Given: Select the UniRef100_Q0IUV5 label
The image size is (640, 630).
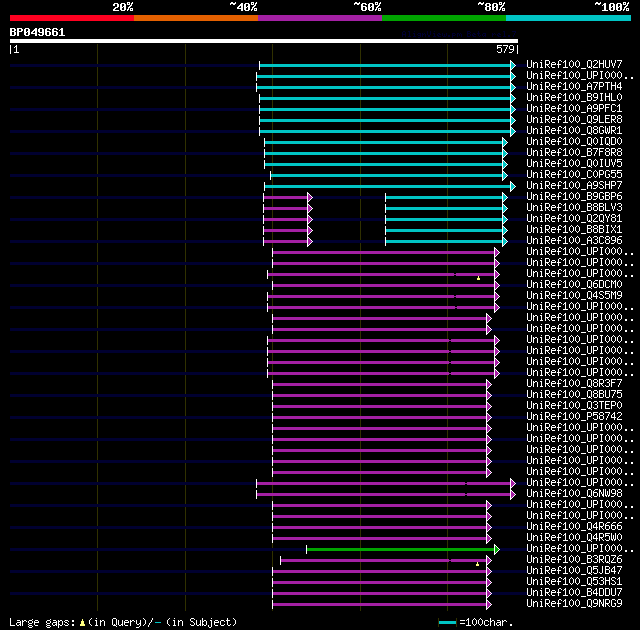Looking at the screenshot, I should coord(574,164).
